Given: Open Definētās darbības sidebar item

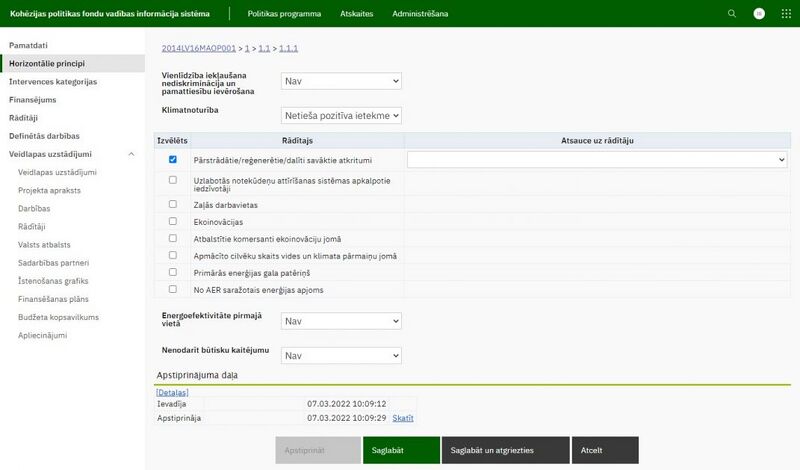Looking at the screenshot, I should tap(44, 136).
